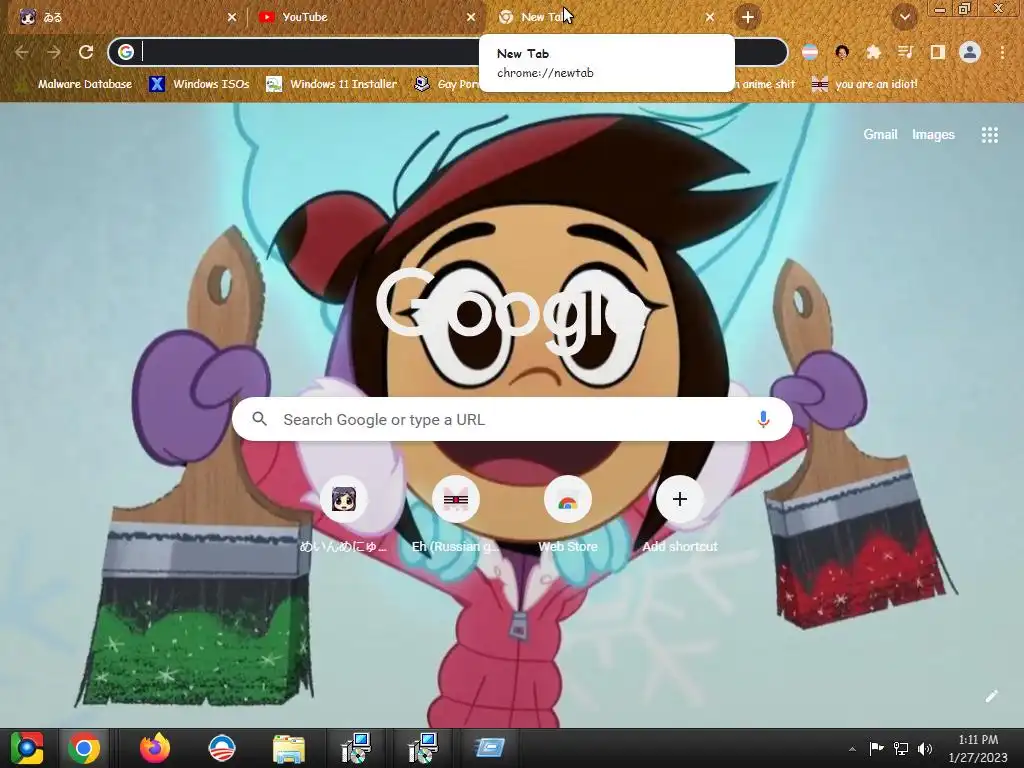The width and height of the screenshot is (1024, 768).
Task: Open the trans flag extension icon
Action: coord(810,52)
